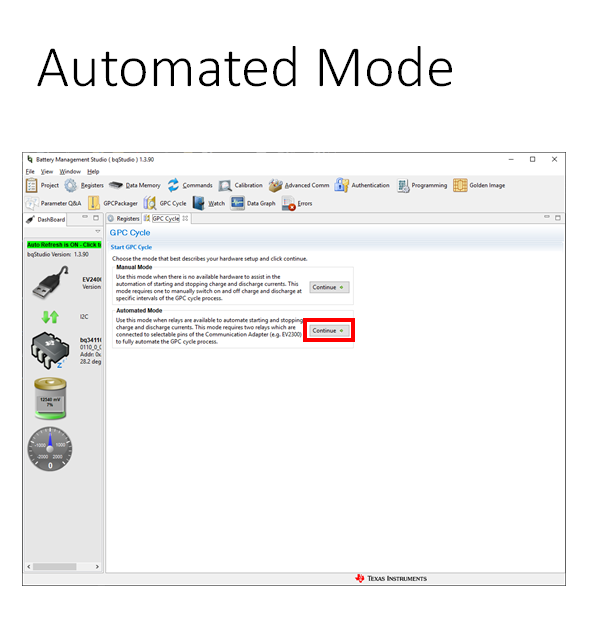
Task: Click the I2C communication arrows icon
Action: [x=50, y=317]
